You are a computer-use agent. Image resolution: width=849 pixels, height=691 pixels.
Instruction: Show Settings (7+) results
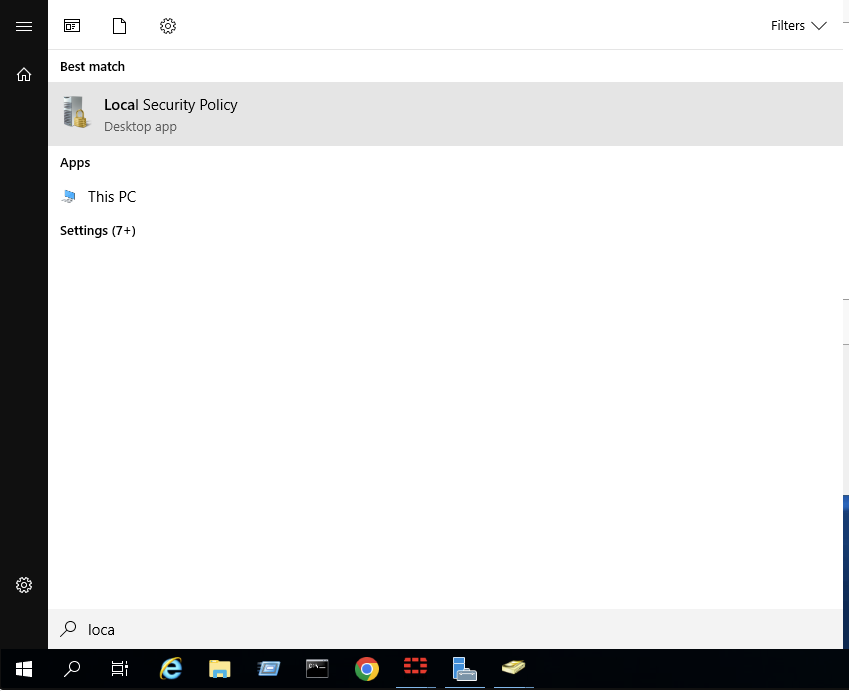97,231
